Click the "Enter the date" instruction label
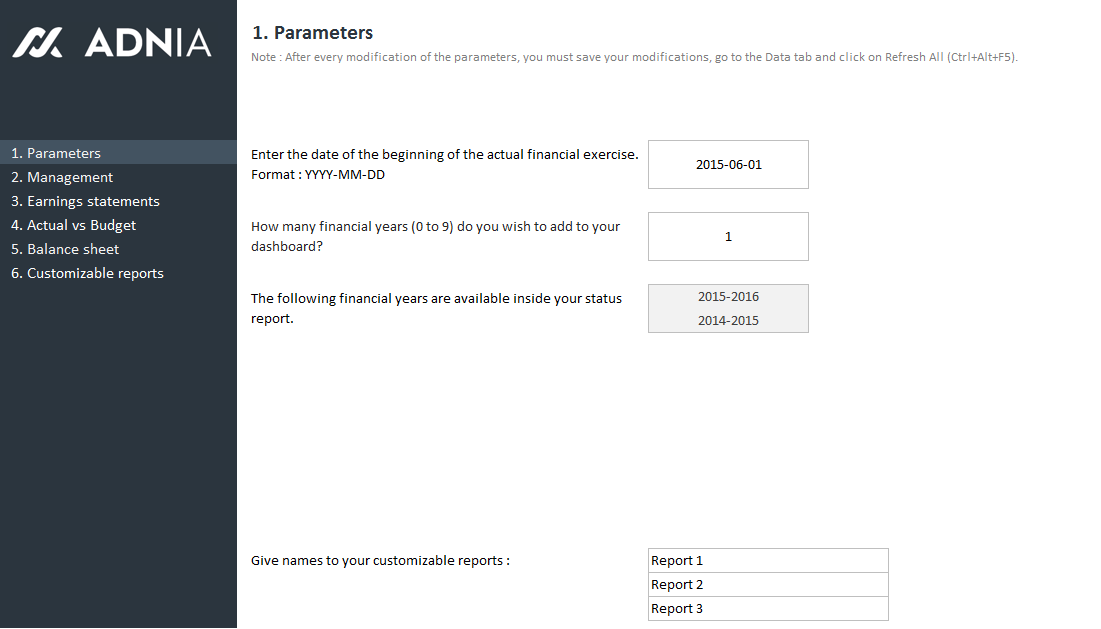 pos(444,154)
